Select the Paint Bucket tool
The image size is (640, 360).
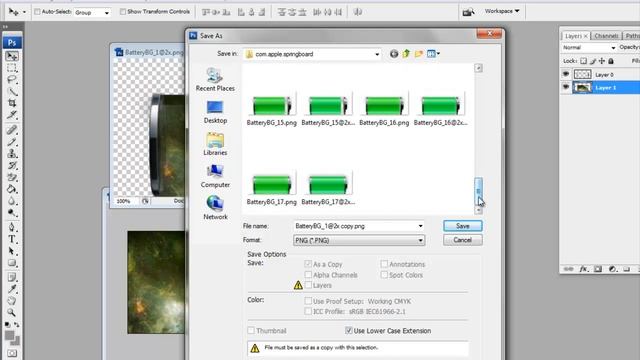click(12, 189)
